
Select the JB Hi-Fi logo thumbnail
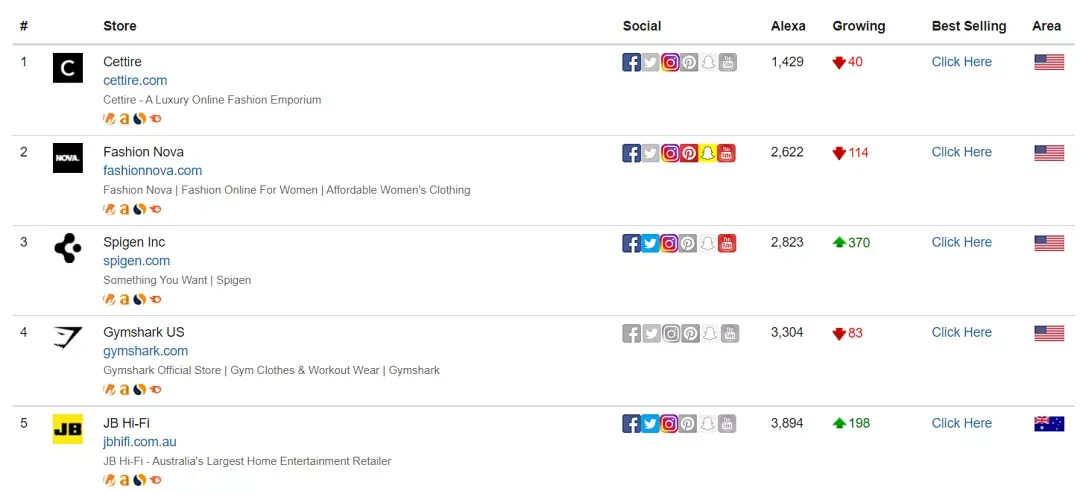coord(68,429)
